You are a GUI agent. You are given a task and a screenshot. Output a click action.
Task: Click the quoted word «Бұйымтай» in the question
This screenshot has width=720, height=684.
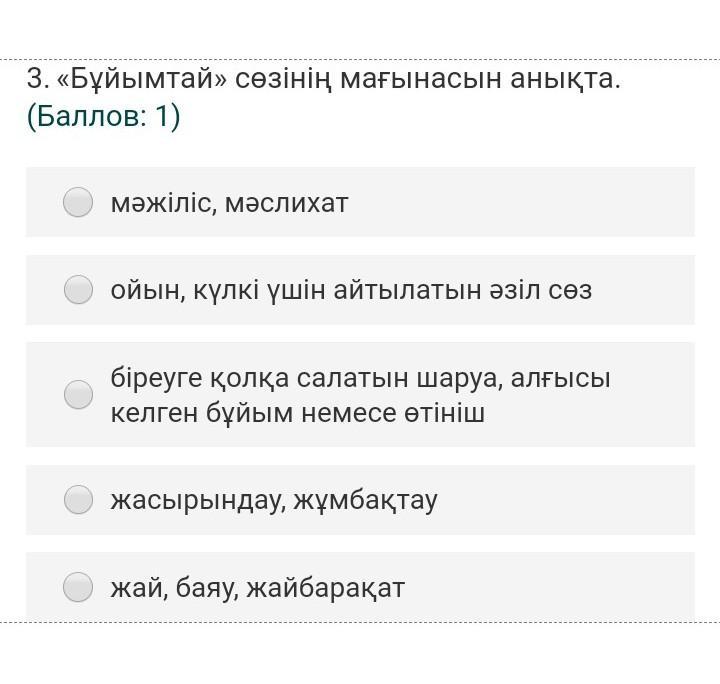(x=140, y=79)
